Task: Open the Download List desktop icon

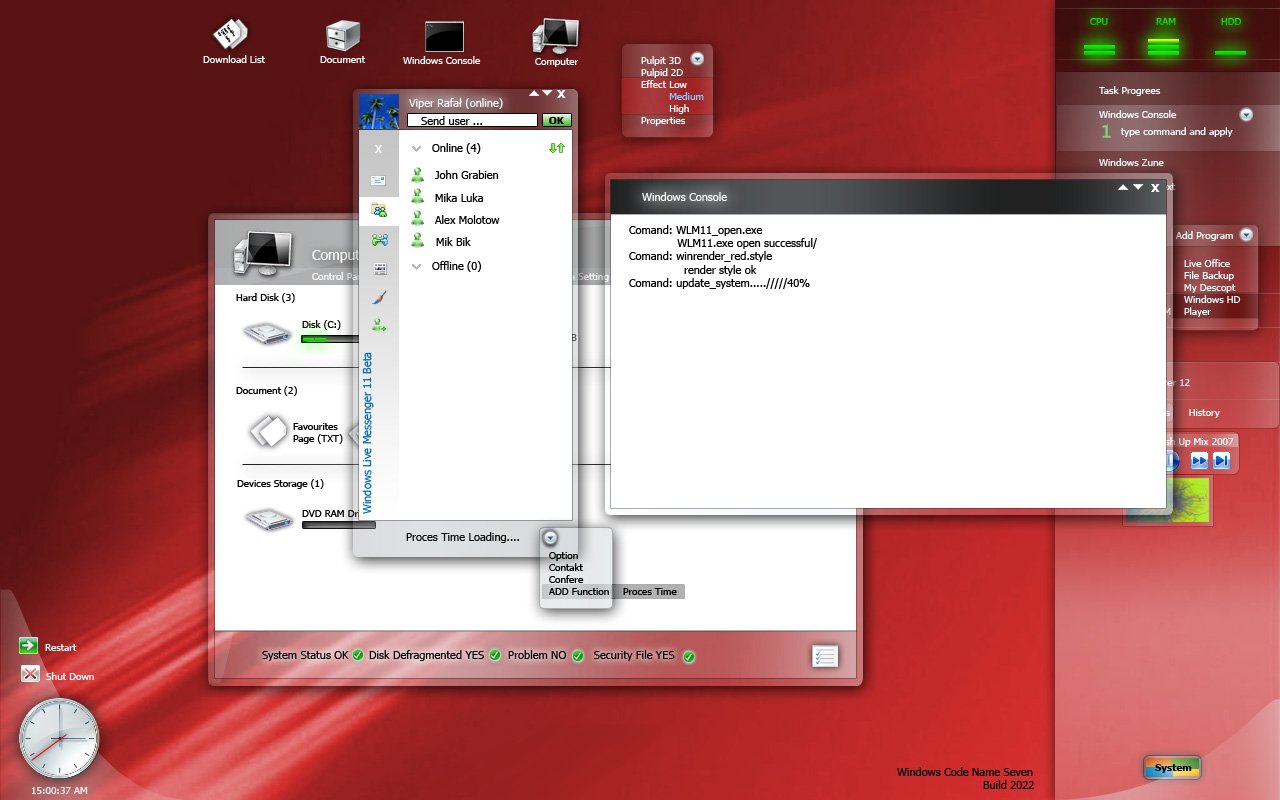Action: 232,35
